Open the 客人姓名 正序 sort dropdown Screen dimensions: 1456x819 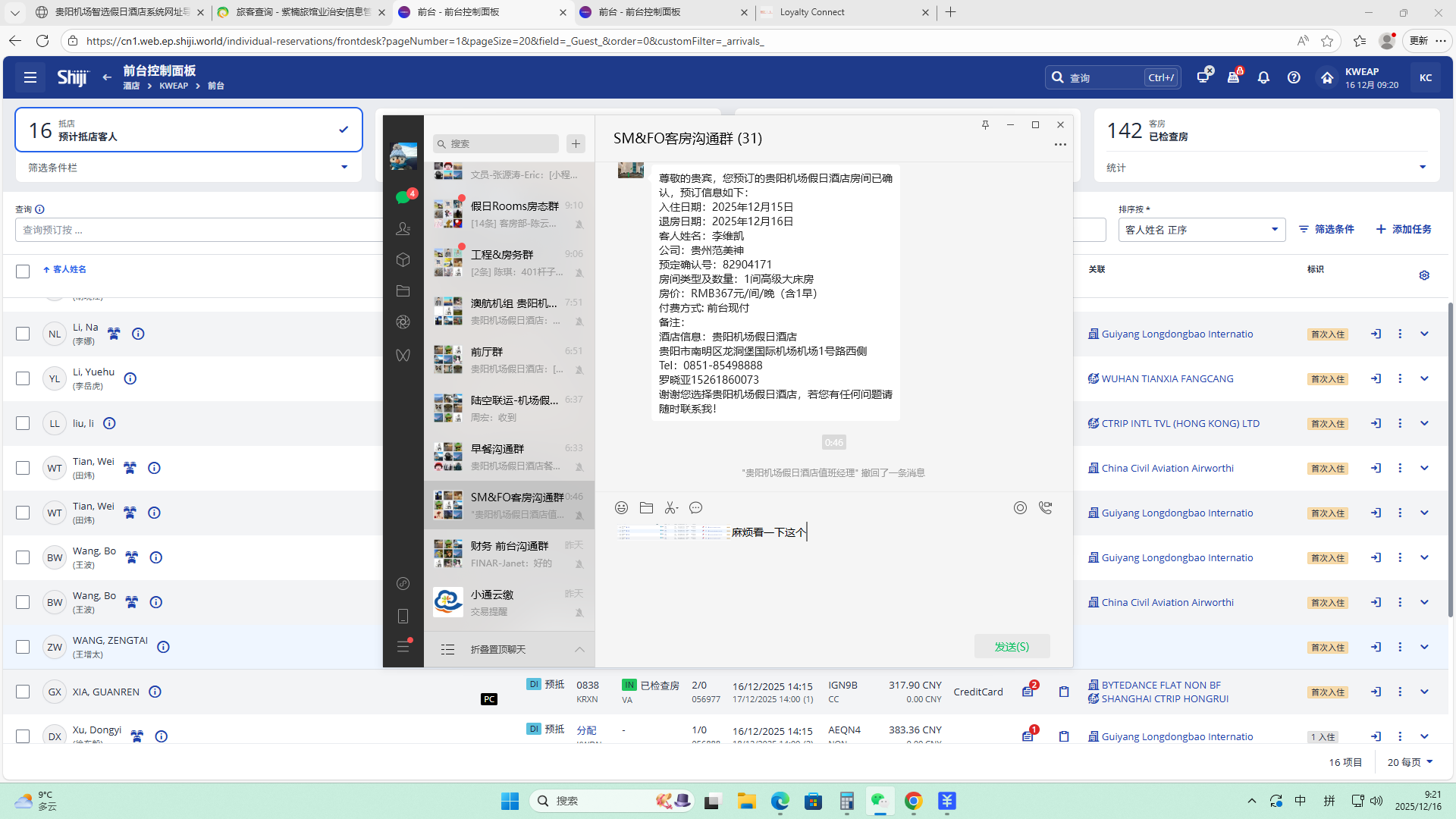pyautogui.click(x=1201, y=230)
